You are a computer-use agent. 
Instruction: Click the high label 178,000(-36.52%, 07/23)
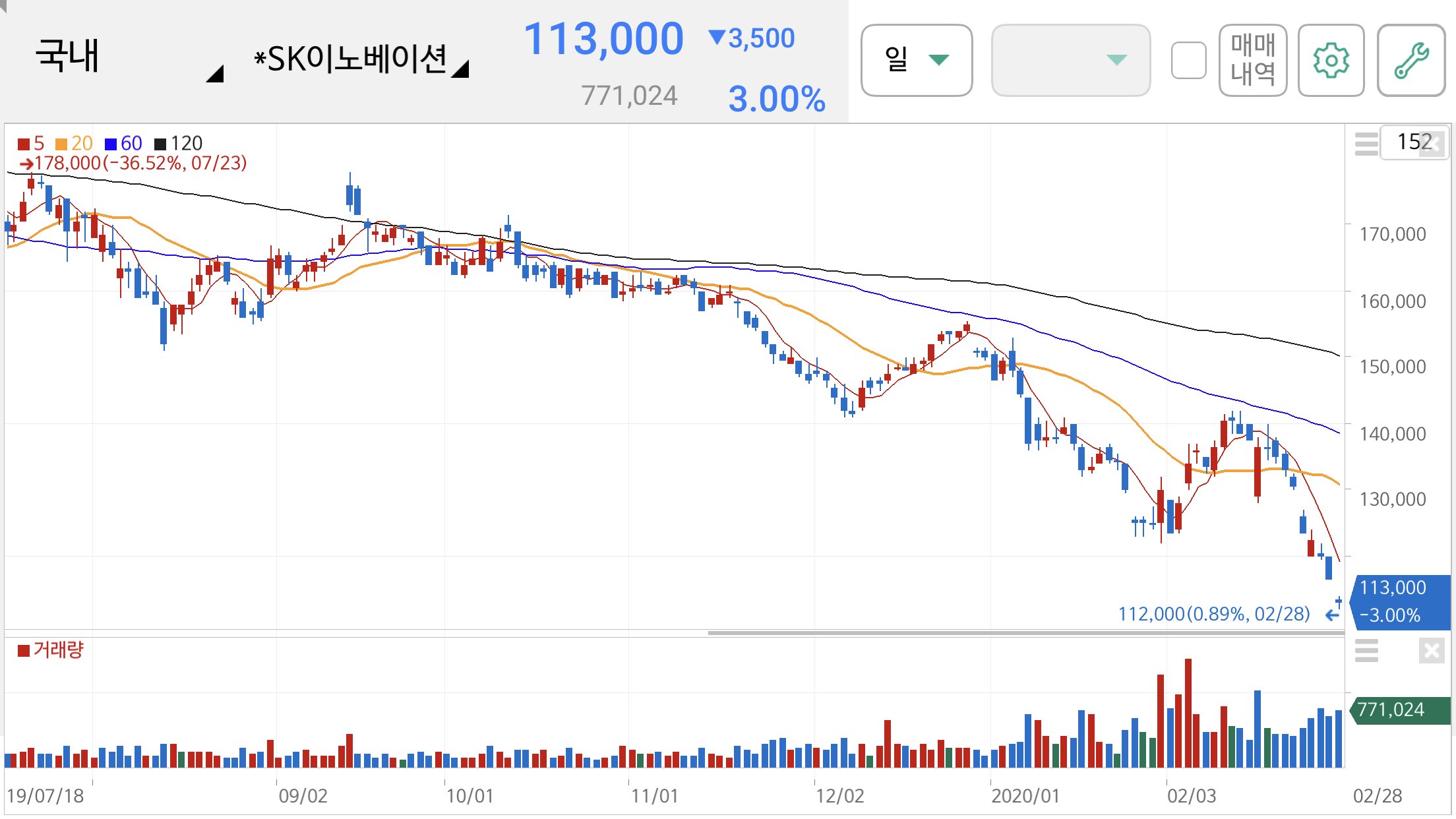pyautogui.click(x=133, y=163)
